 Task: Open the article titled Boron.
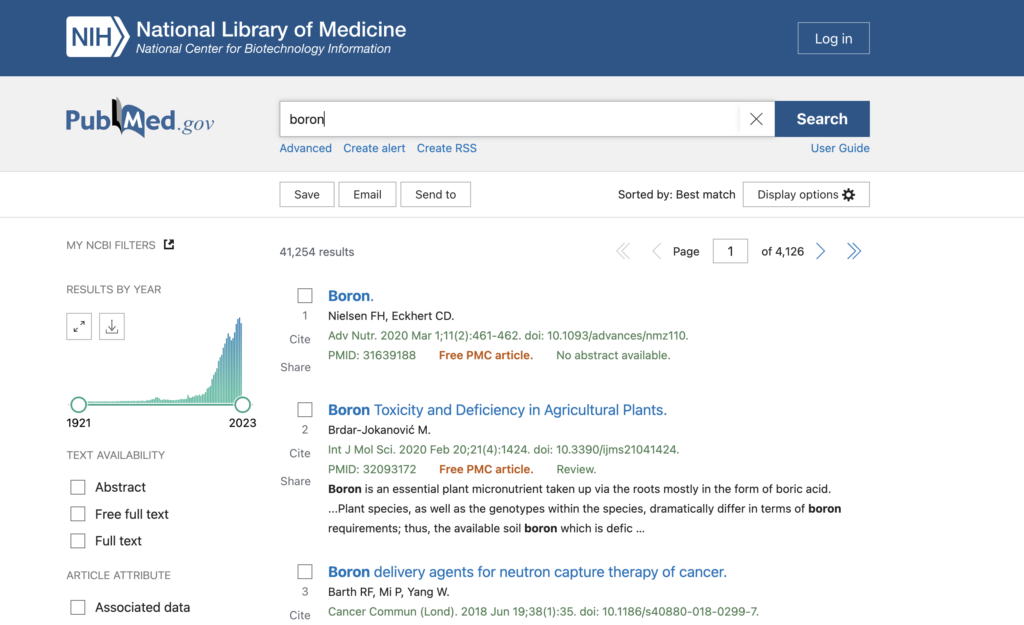coord(351,296)
